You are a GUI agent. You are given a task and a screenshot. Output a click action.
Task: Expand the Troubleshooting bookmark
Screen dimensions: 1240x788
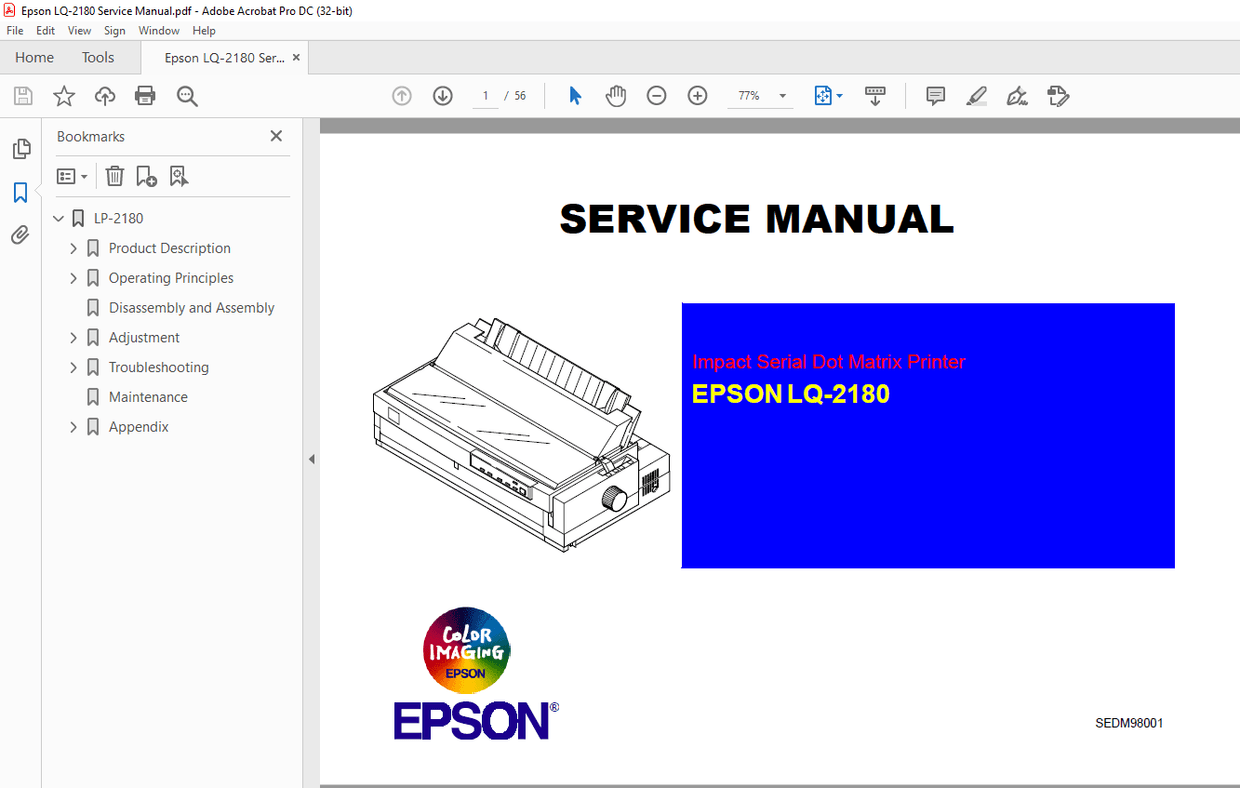(x=72, y=367)
